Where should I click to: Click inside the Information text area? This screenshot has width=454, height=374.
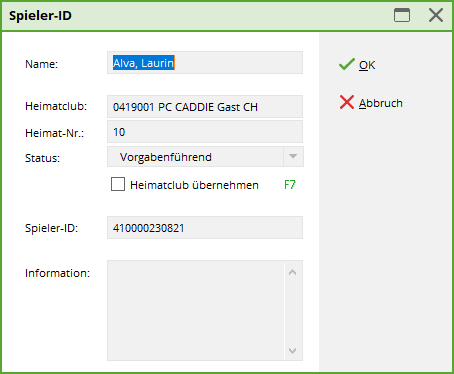[x=196, y=310]
